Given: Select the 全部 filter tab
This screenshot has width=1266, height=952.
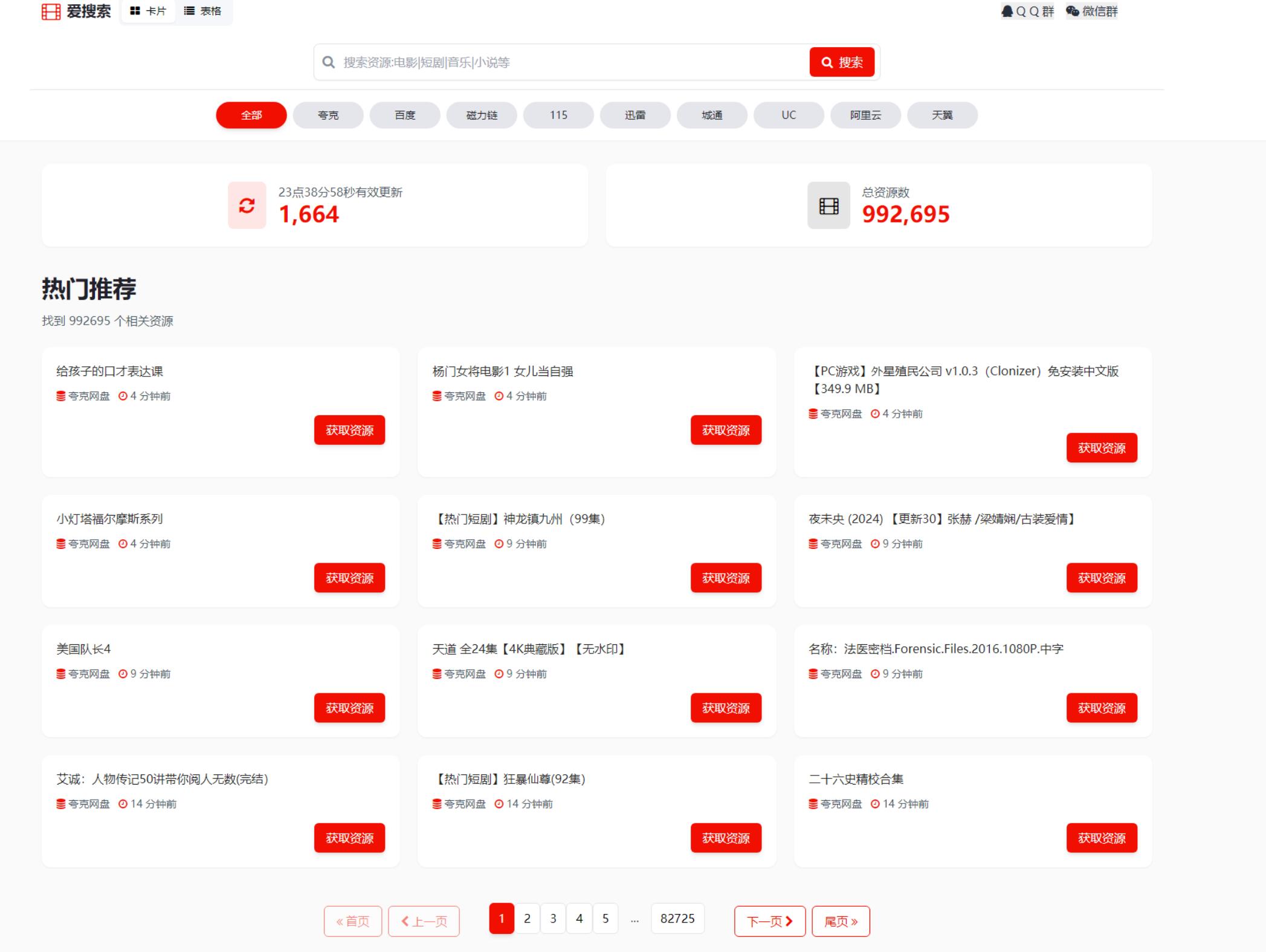Looking at the screenshot, I should (x=251, y=115).
